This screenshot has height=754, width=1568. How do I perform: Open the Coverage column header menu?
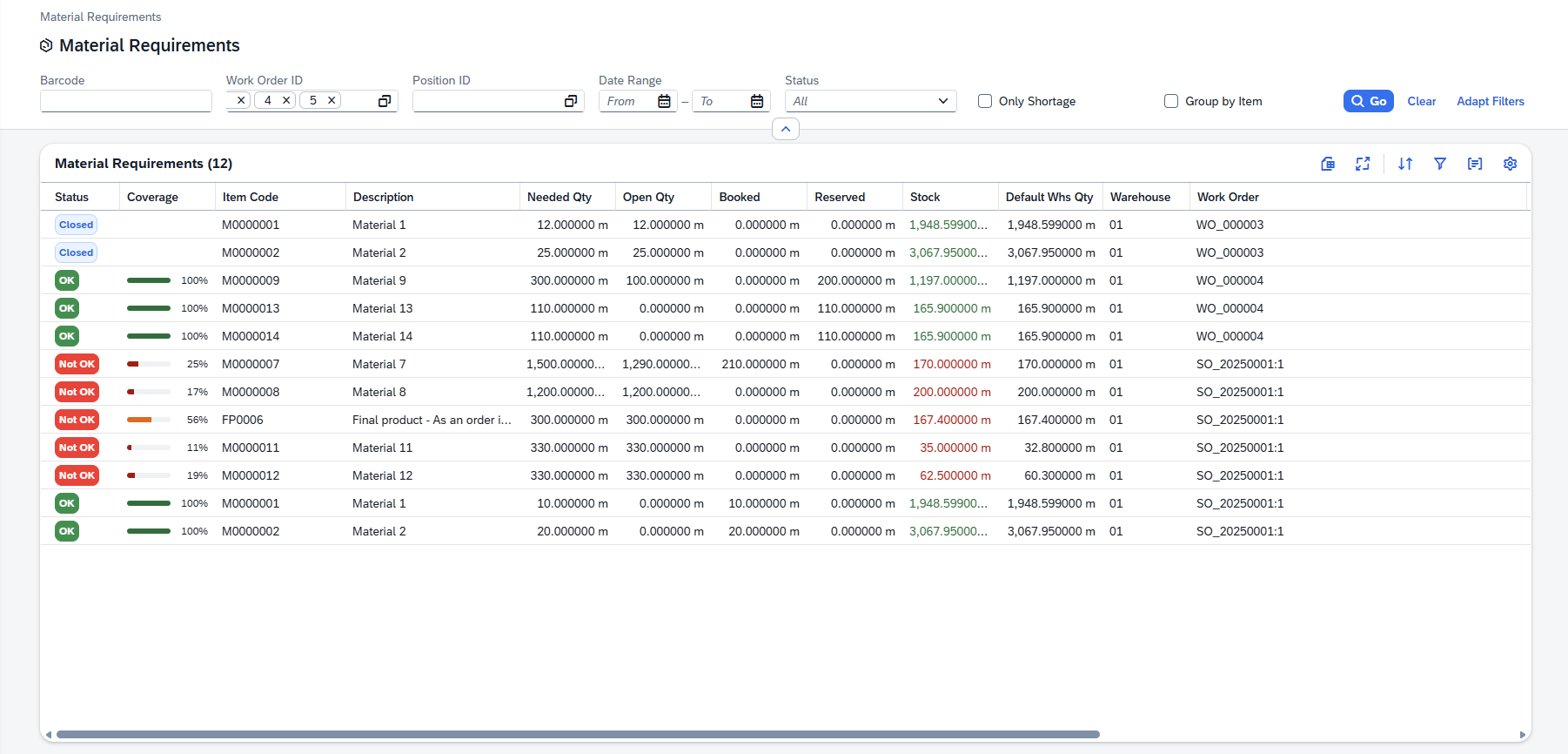pyautogui.click(x=167, y=197)
